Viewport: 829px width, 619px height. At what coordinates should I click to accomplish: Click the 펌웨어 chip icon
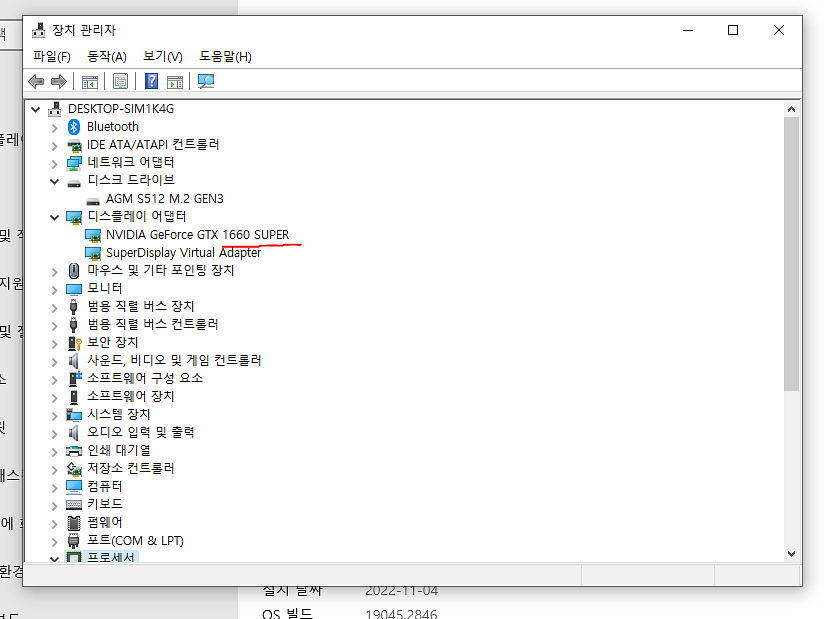point(74,522)
